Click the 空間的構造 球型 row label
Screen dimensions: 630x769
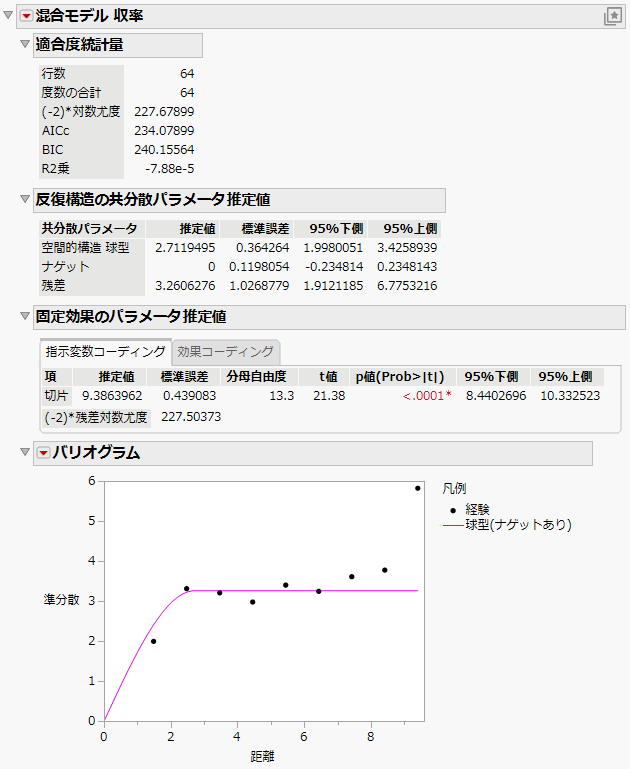[85, 248]
